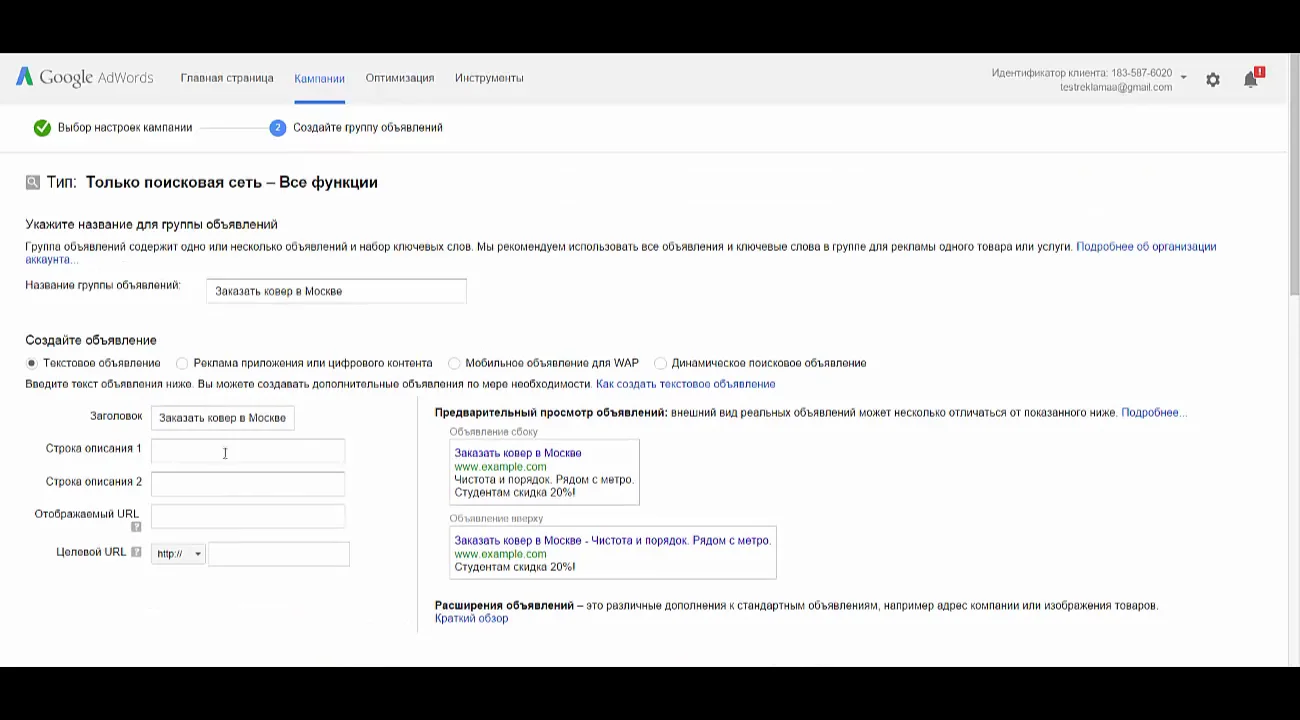Select Реклама приложения или цифрового контента option
The height and width of the screenshot is (720, 1300).
tap(182, 363)
